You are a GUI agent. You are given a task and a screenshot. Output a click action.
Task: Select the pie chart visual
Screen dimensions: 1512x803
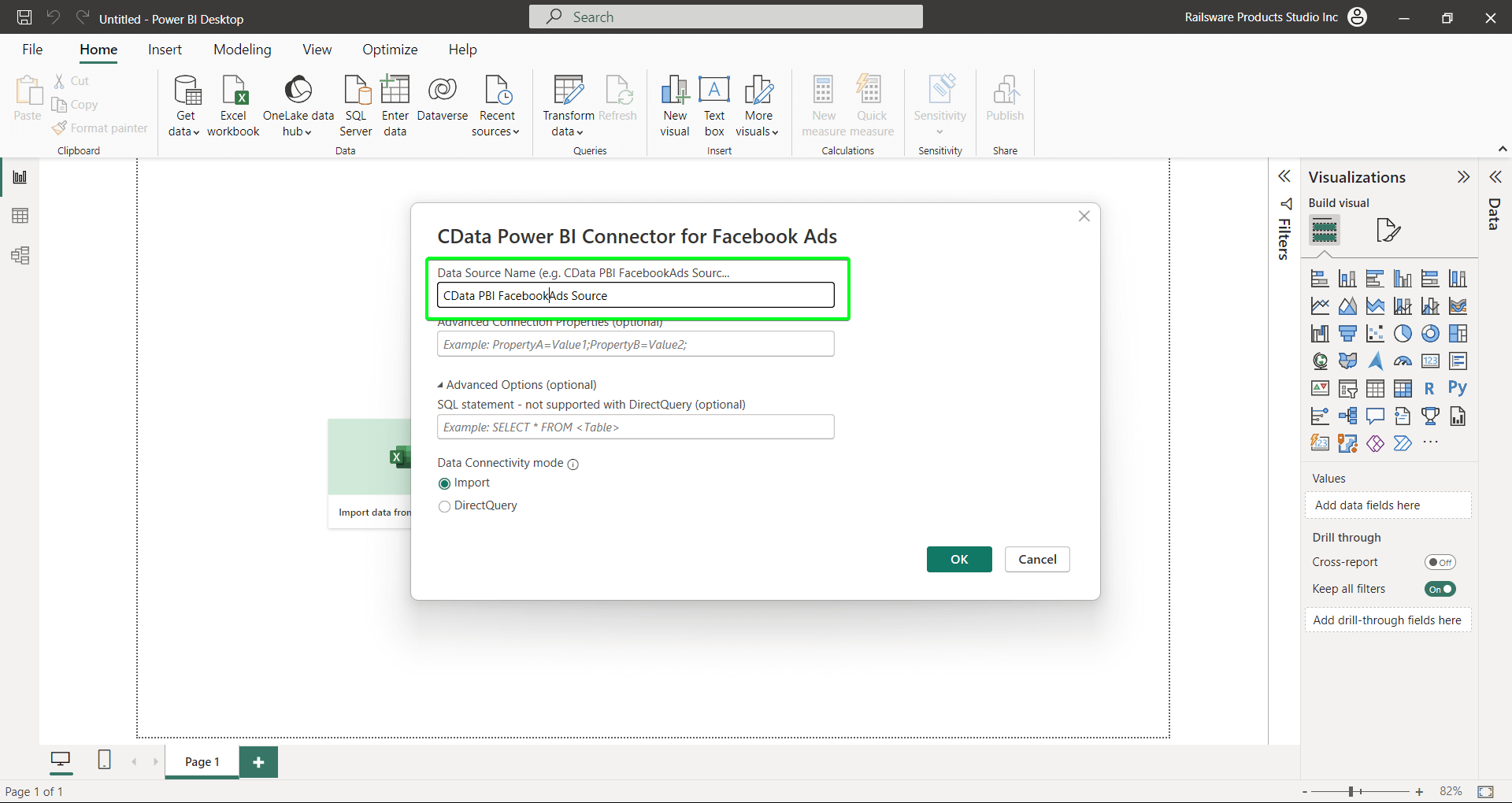[x=1403, y=334]
